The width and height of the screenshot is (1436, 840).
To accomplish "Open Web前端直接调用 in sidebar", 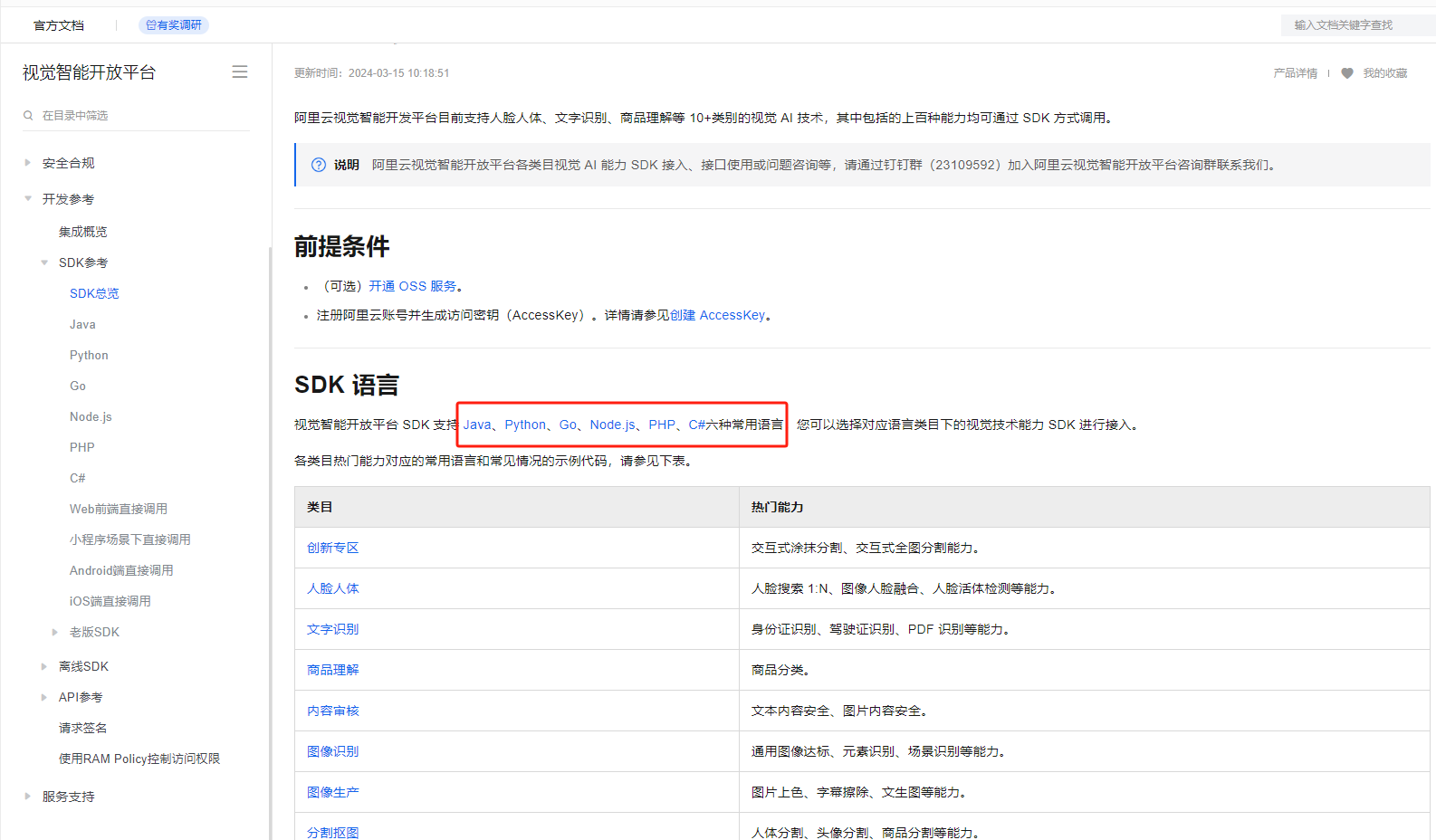I will pyautogui.click(x=119, y=509).
